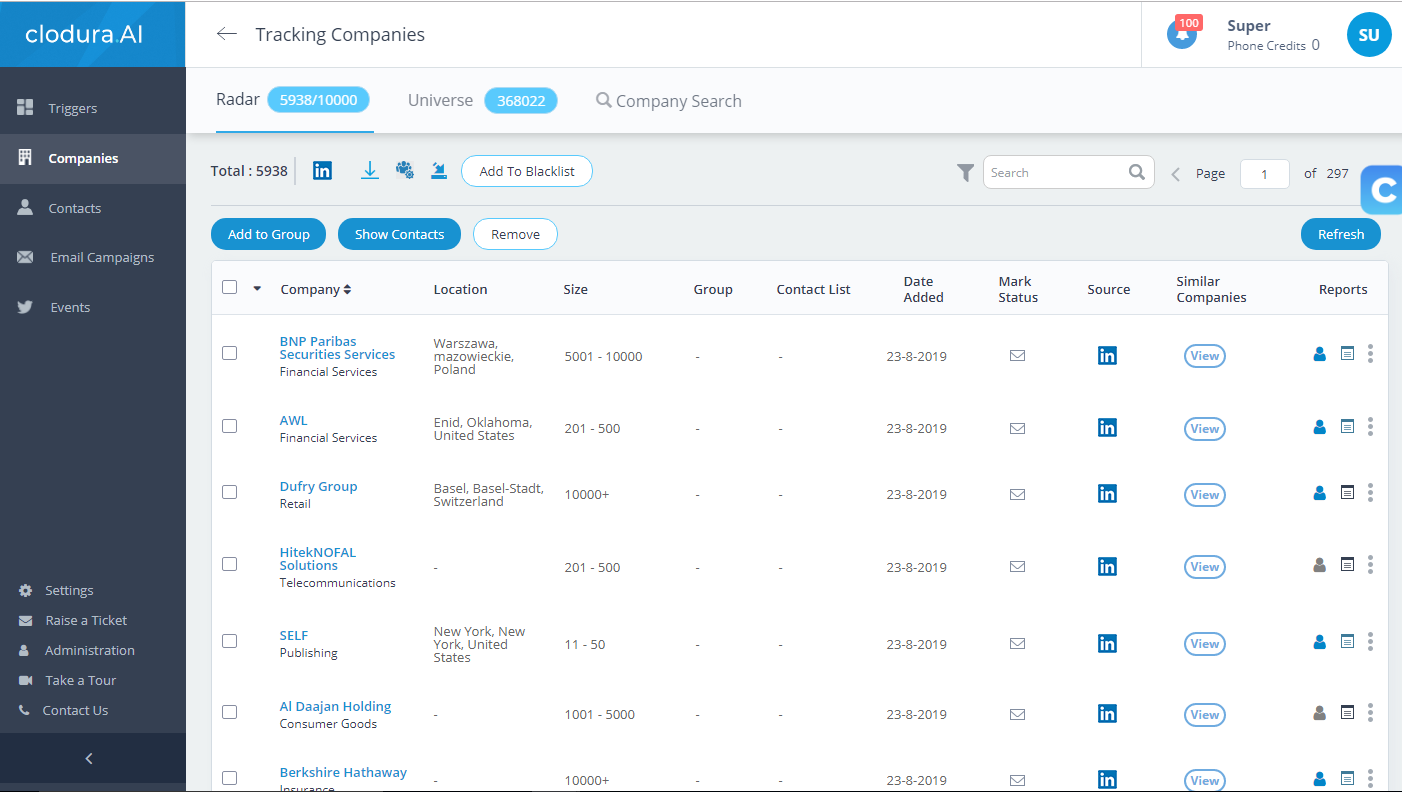
Task: Click the magnifier icon in the search box
Action: [1137, 172]
